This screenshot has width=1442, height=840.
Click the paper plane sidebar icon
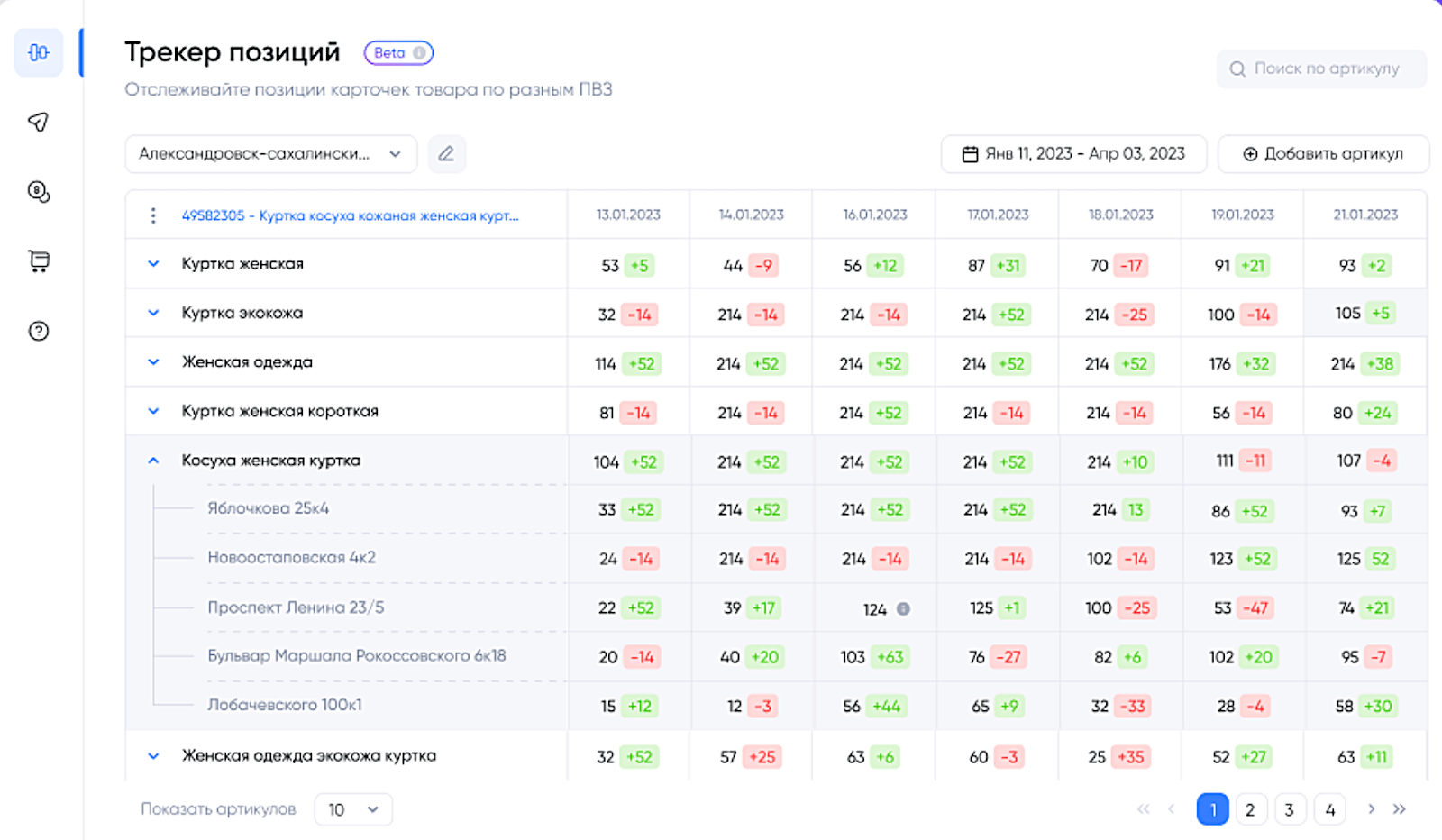point(38,122)
